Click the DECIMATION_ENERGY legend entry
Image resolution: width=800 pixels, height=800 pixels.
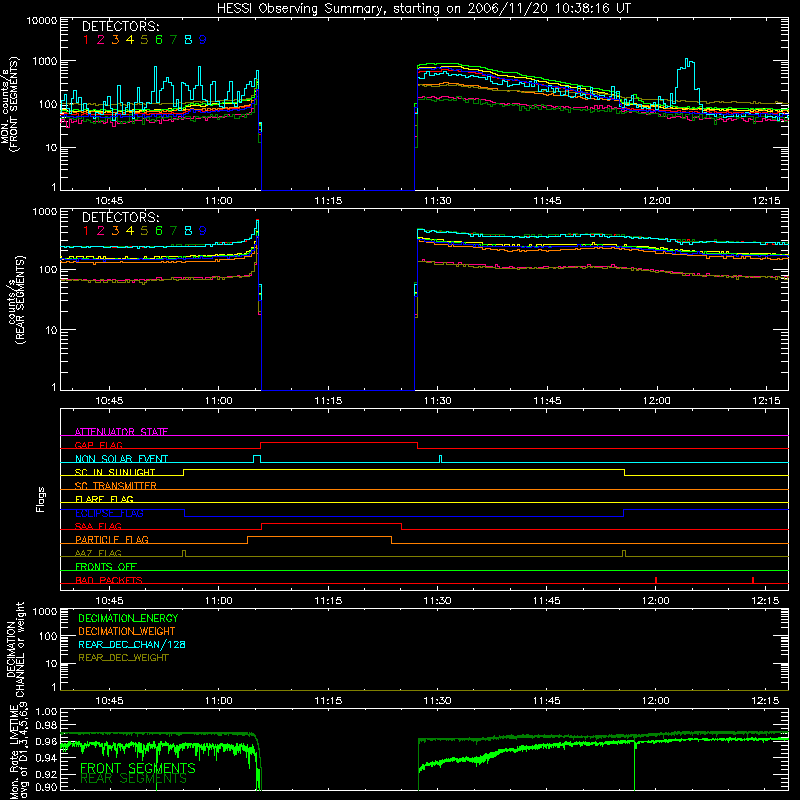pyautogui.click(x=128, y=618)
